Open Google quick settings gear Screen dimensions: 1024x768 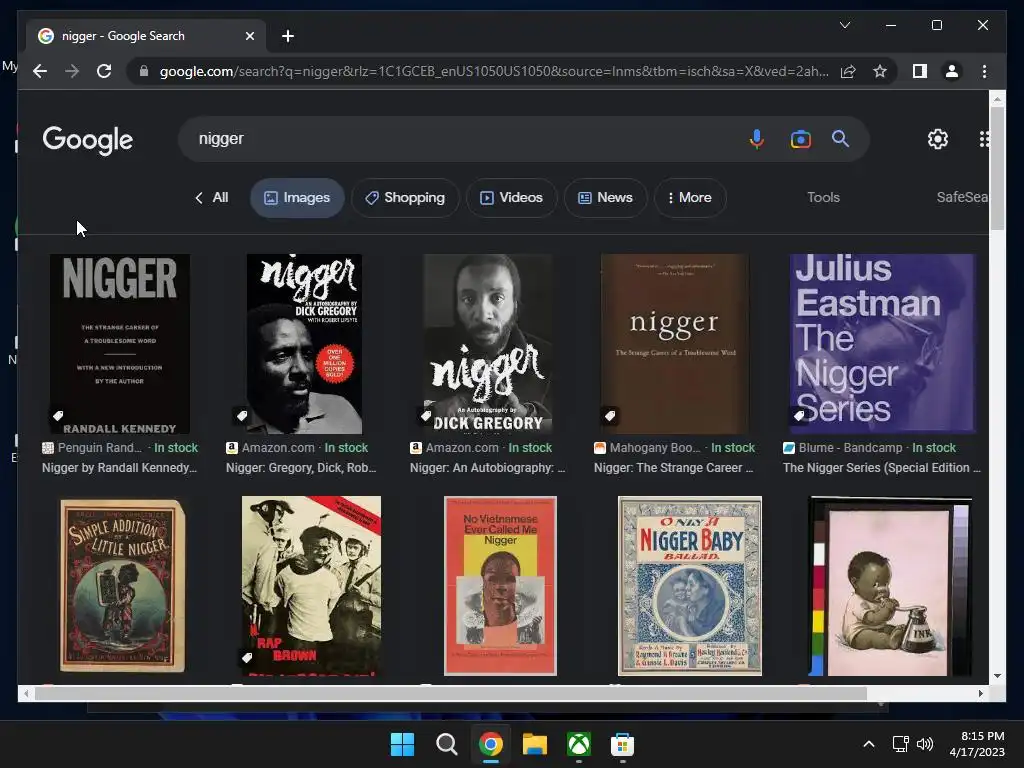[938, 138]
